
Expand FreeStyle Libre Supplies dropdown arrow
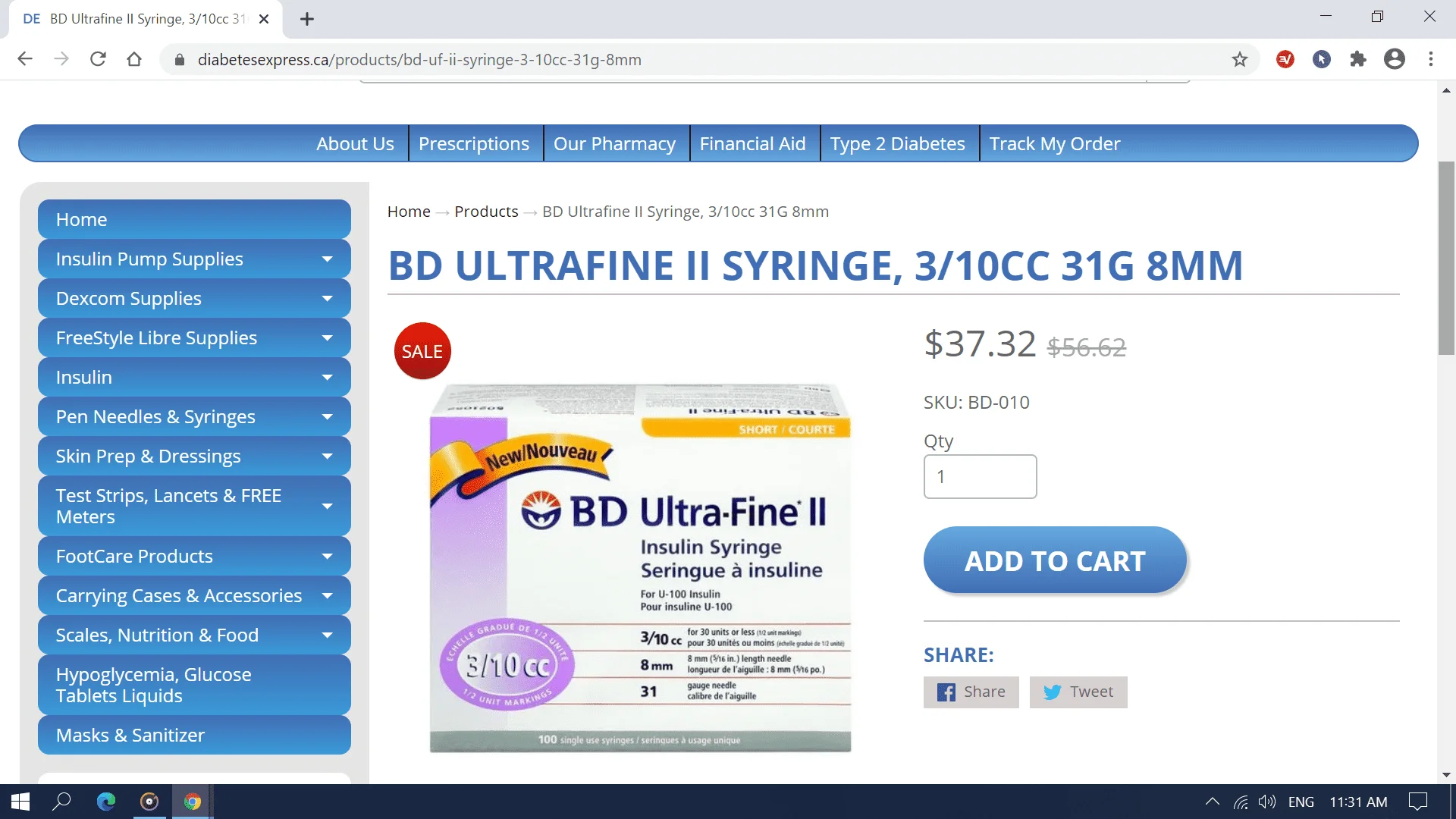click(328, 338)
